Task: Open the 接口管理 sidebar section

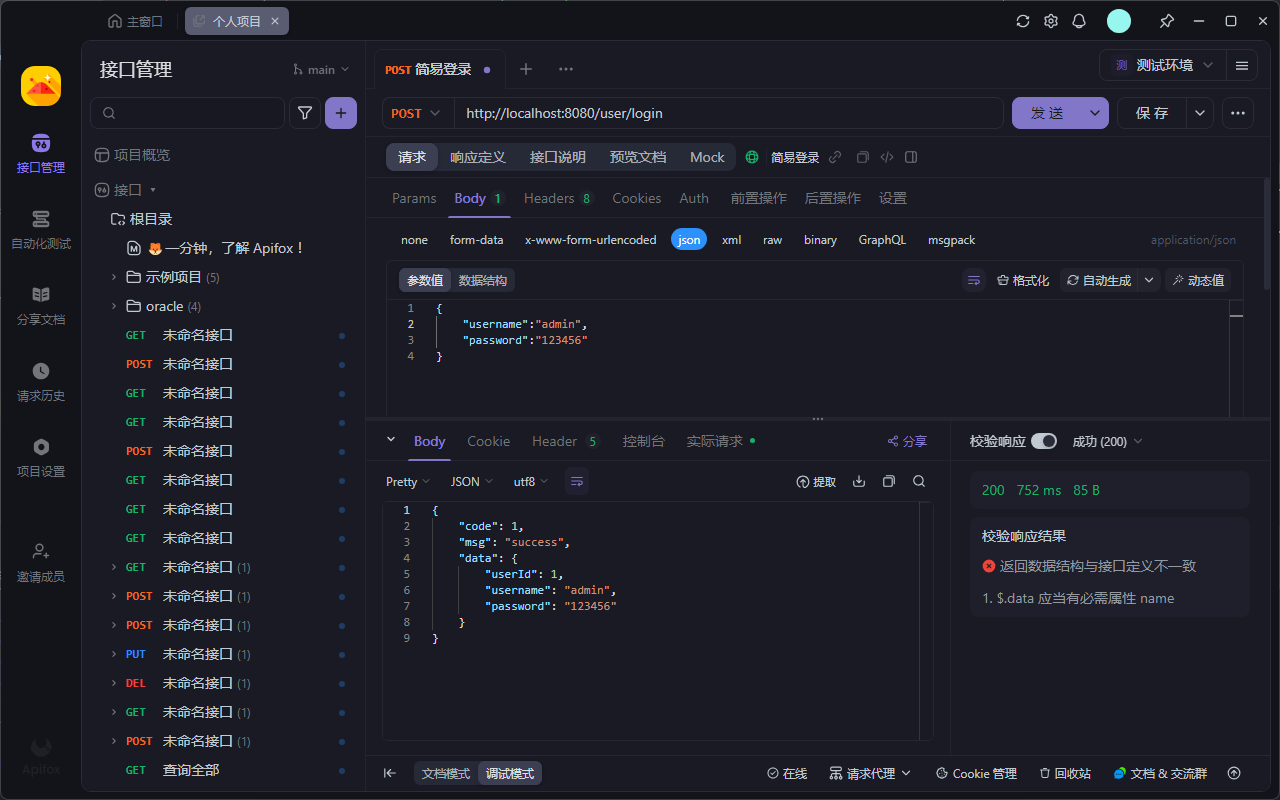Action: 40,153
